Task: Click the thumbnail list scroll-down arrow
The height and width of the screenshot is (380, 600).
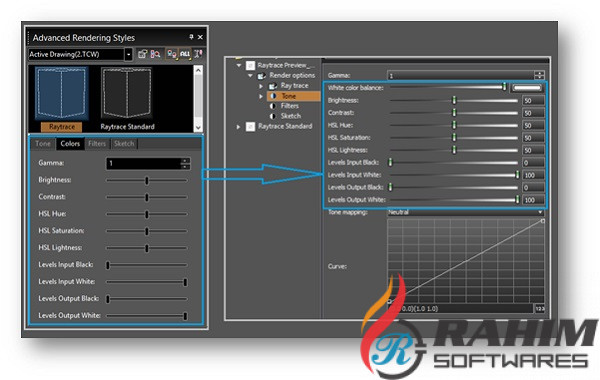Action: coord(198,127)
